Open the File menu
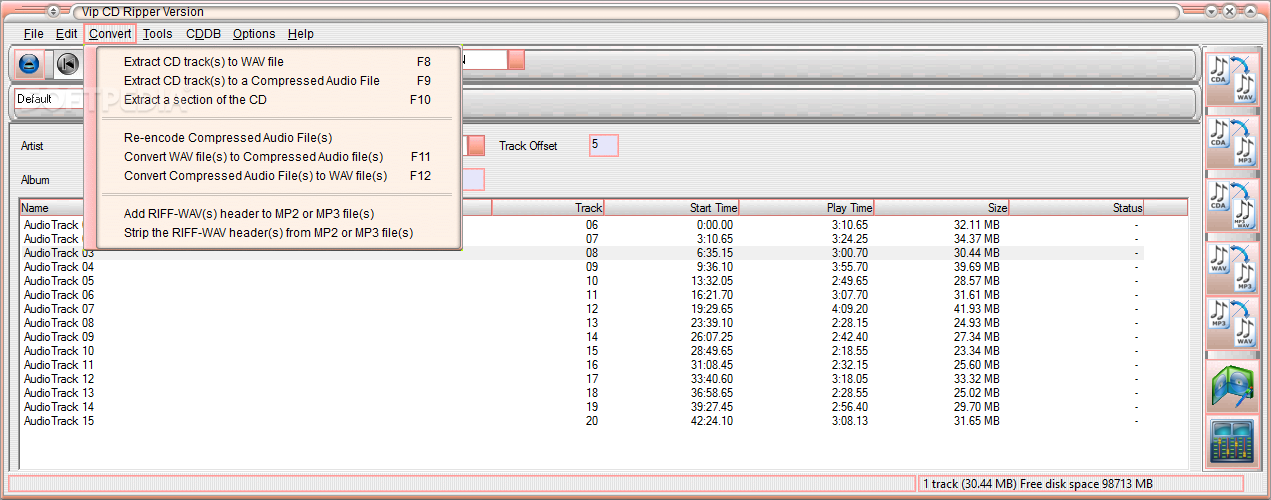Viewport: 1271px width, 500px height. coord(33,34)
